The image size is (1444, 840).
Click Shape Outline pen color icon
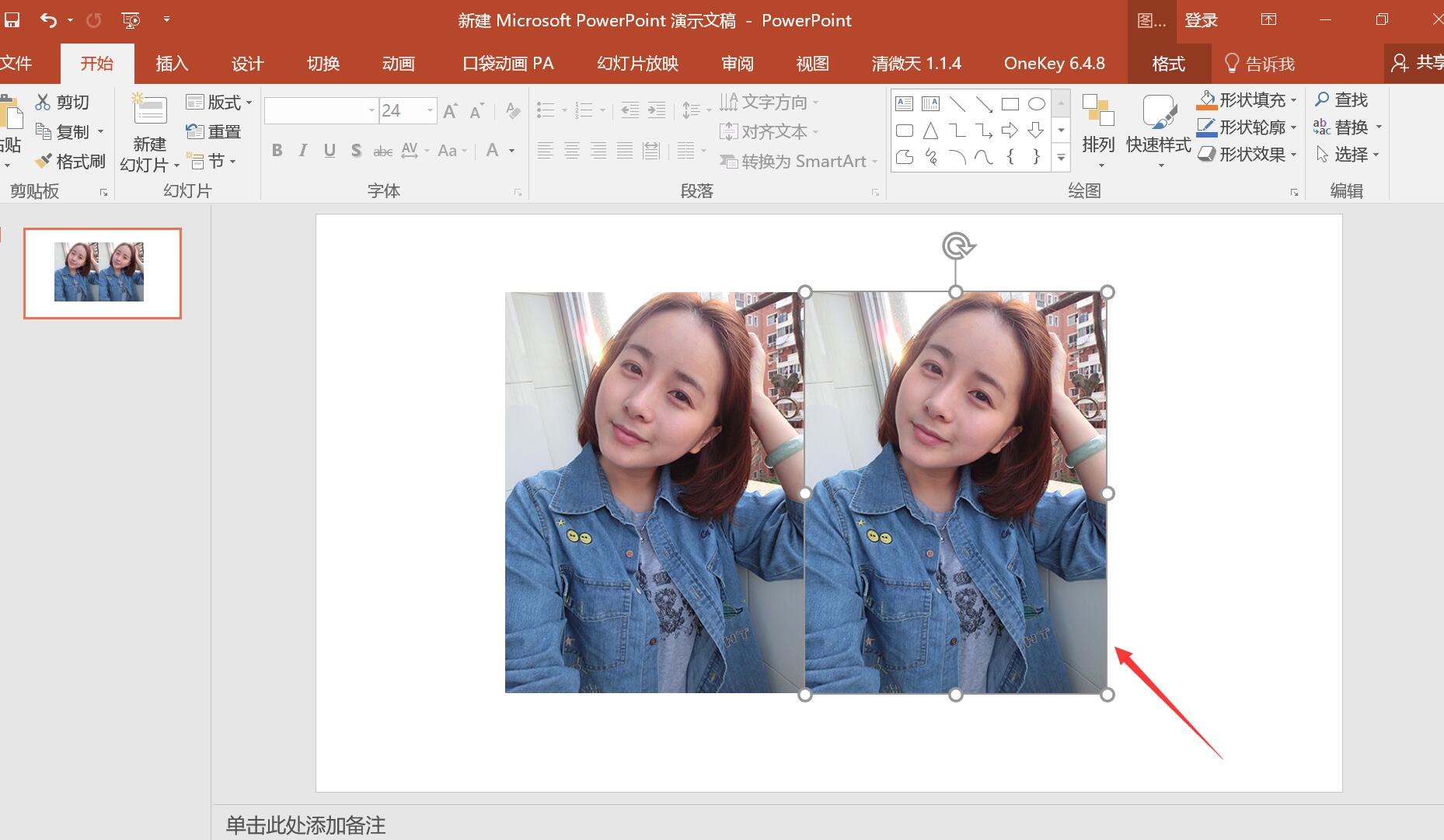(x=1206, y=127)
